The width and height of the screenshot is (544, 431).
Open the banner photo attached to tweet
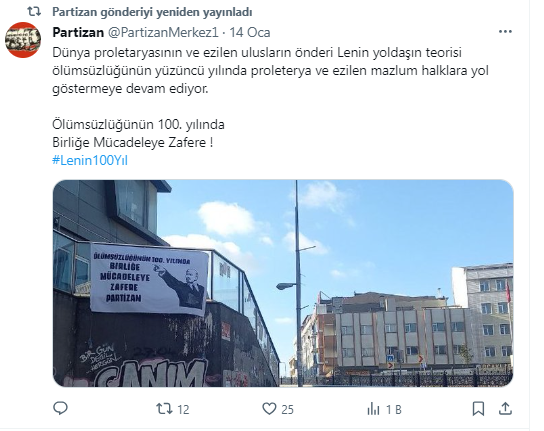point(283,283)
